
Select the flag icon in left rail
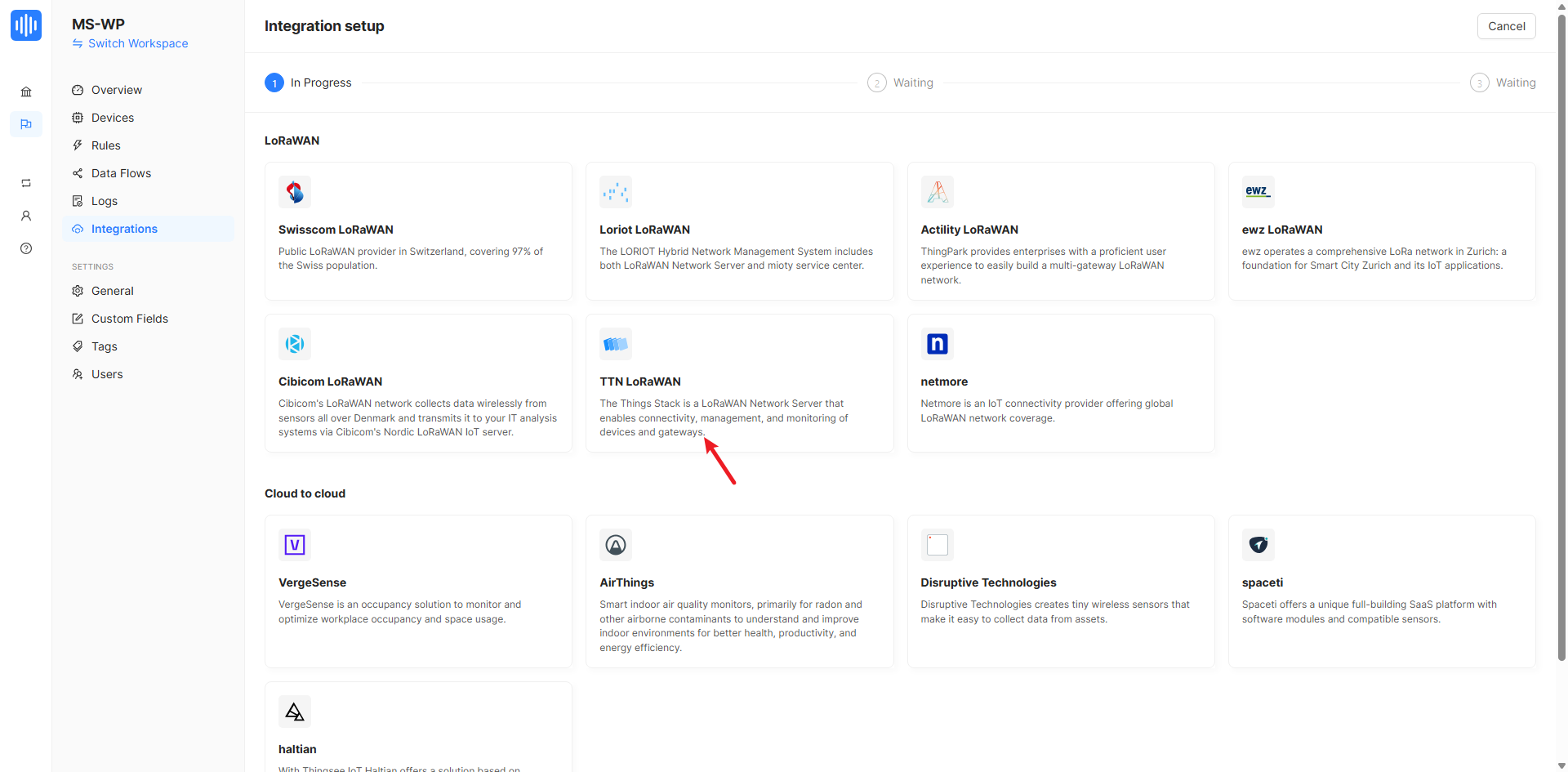[26, 124]
